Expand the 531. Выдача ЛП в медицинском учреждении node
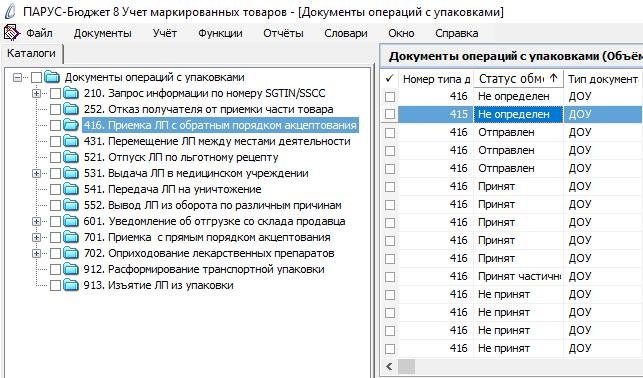The height and width of the screenshot is (378, 643). [36, 173]
